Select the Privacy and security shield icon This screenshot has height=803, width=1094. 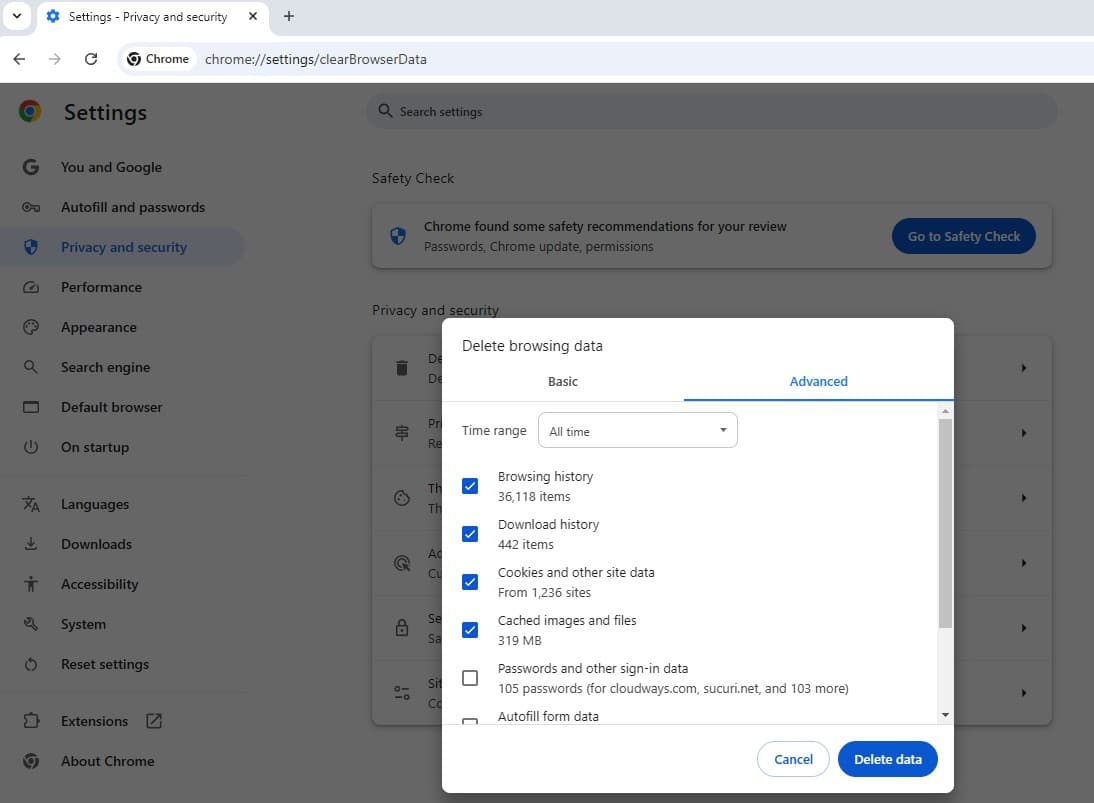click(x=30, y=247)
